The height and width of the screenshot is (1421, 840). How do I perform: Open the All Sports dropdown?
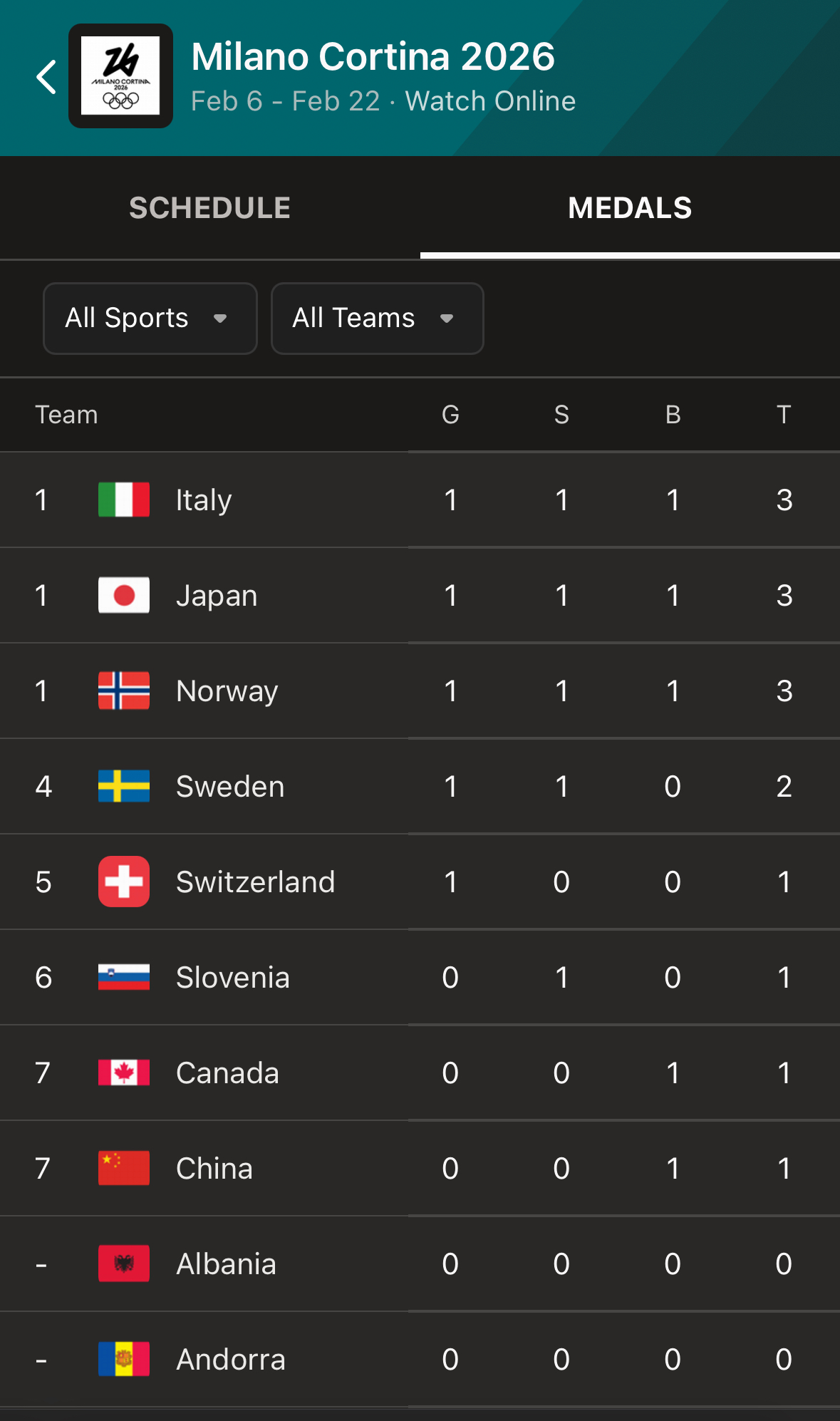click(x=150, y=319)
